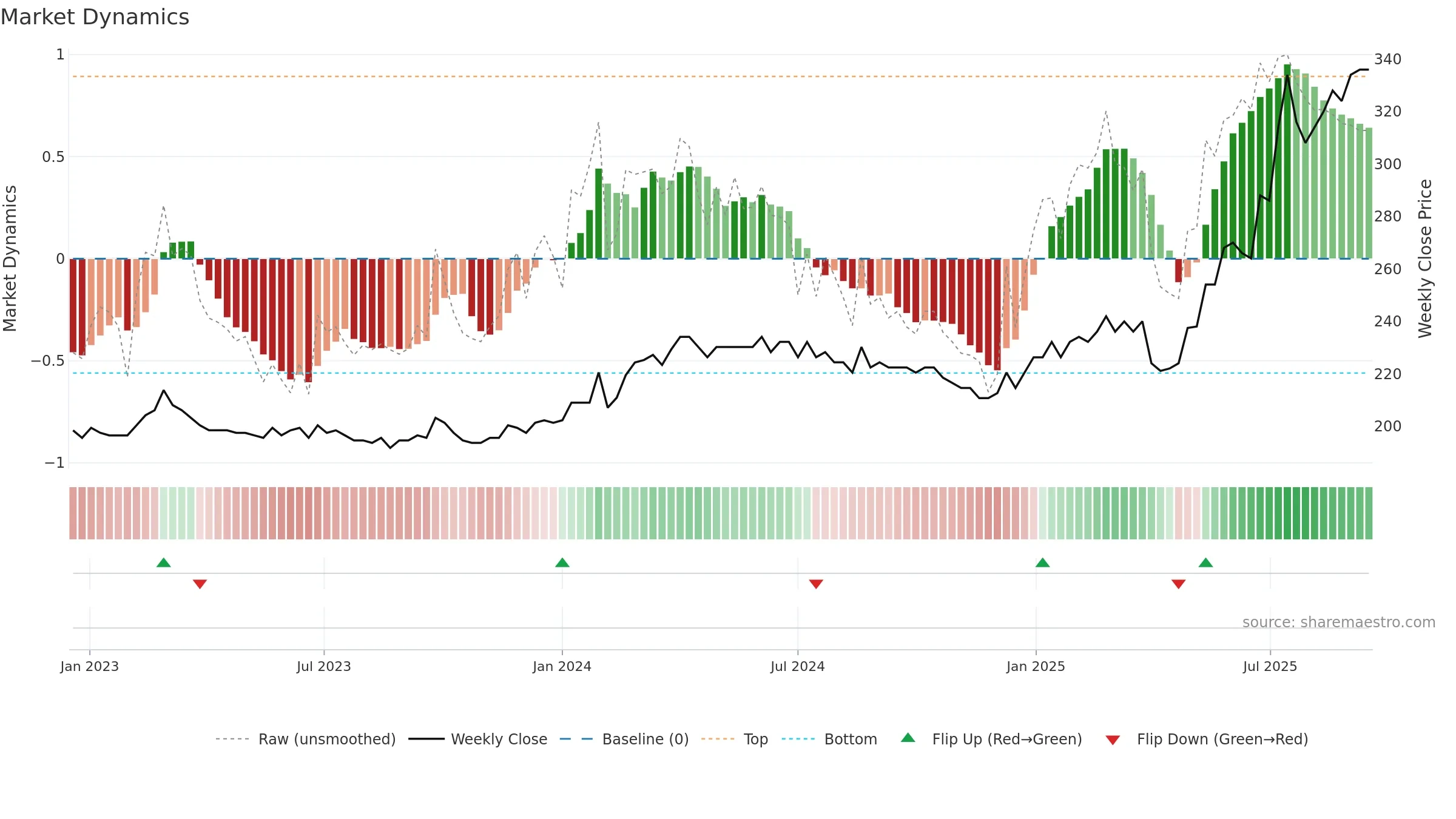Toggle the Raw (unsmoothed) legend entry
This screenshot has height=819, width=1456.
[x=305, y=739]
